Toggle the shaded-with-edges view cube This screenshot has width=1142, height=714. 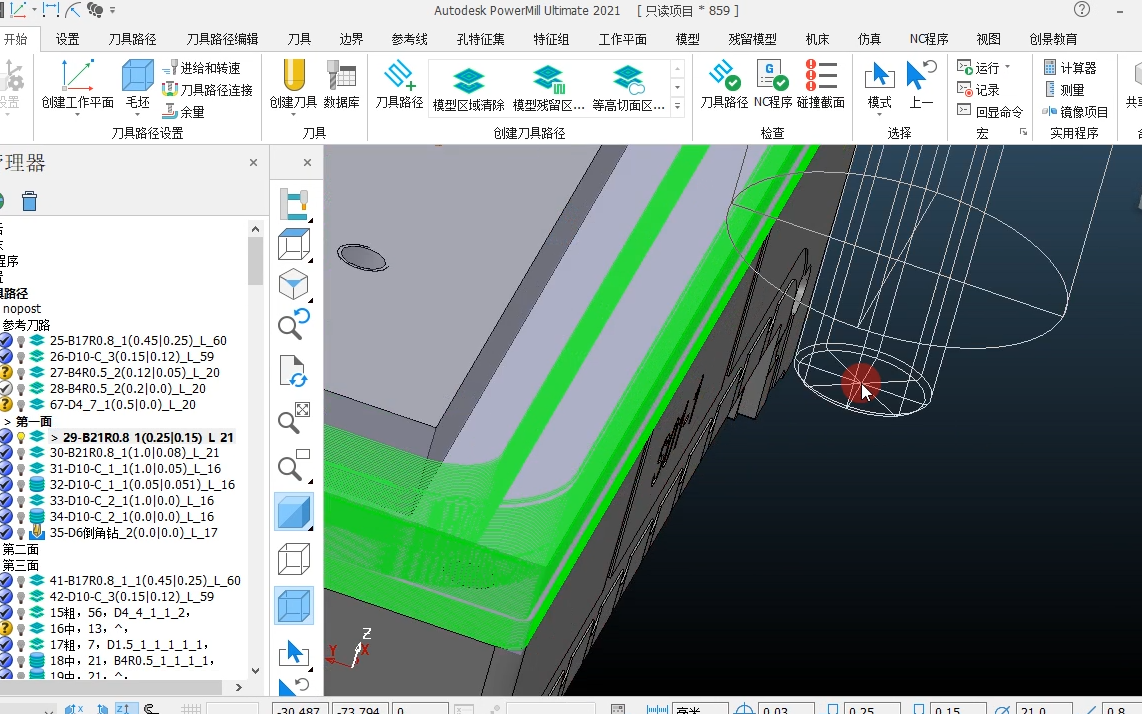click(294, 605)
